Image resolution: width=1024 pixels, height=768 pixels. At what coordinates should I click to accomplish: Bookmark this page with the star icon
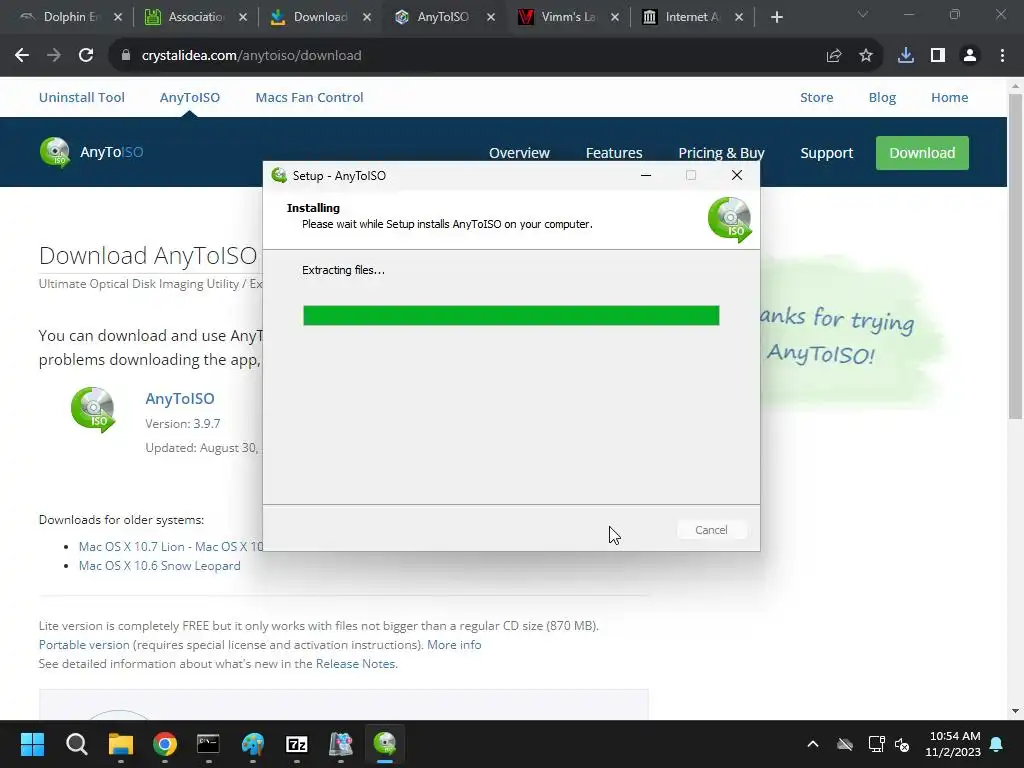pyautogui.click(x=866, y=56)
